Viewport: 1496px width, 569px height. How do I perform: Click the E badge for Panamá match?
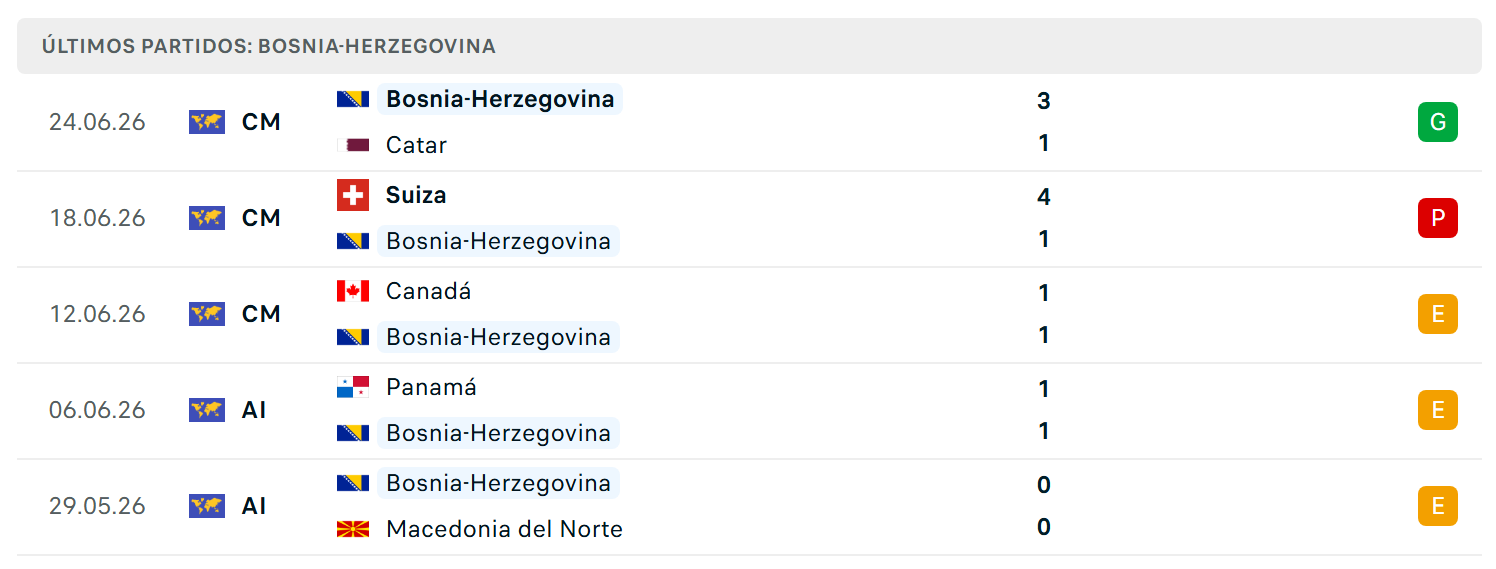click(x=1437, y=410)
